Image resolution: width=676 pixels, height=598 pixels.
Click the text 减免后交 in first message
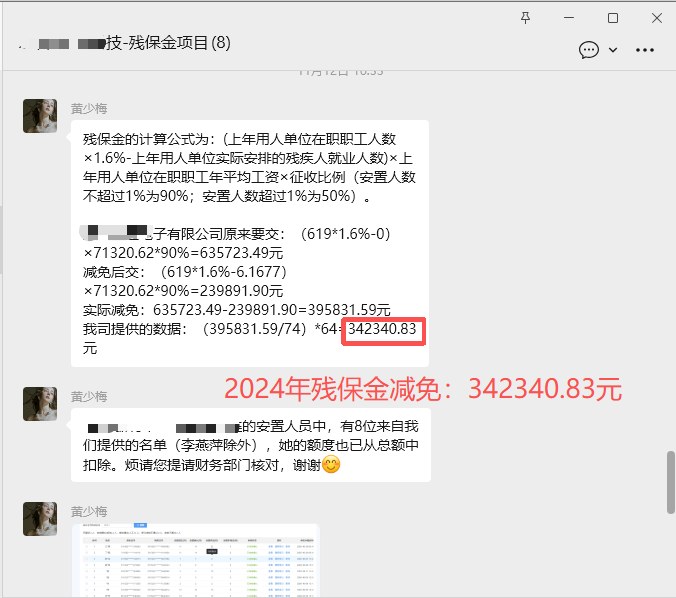(x=111, y=272)
